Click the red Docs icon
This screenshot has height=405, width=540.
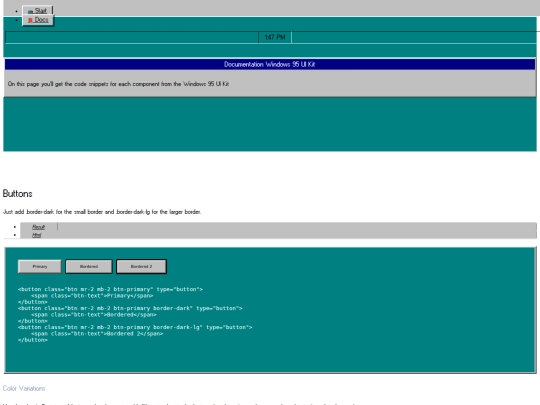pos(30,20)
